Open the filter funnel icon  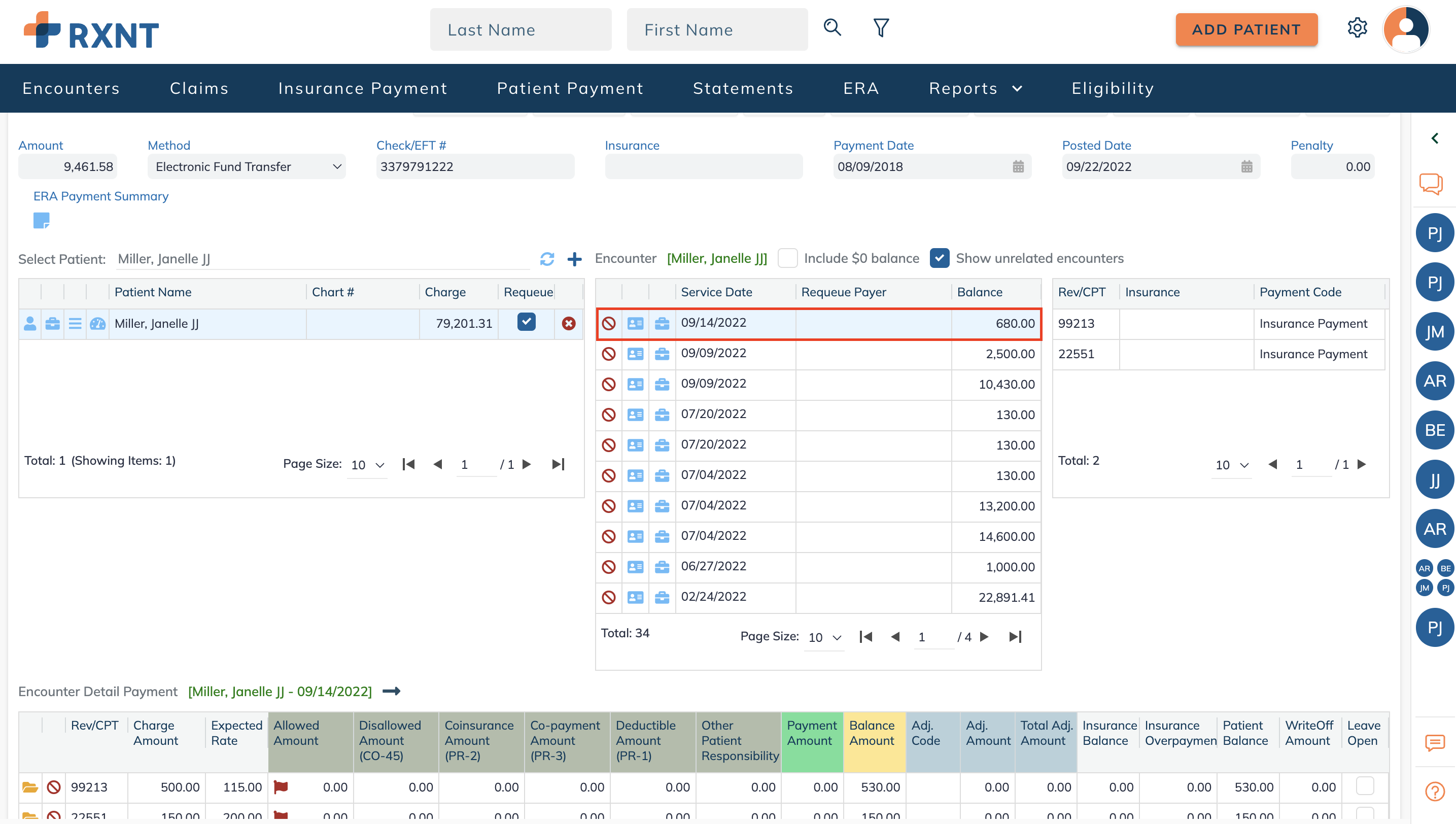click(881, 28)
